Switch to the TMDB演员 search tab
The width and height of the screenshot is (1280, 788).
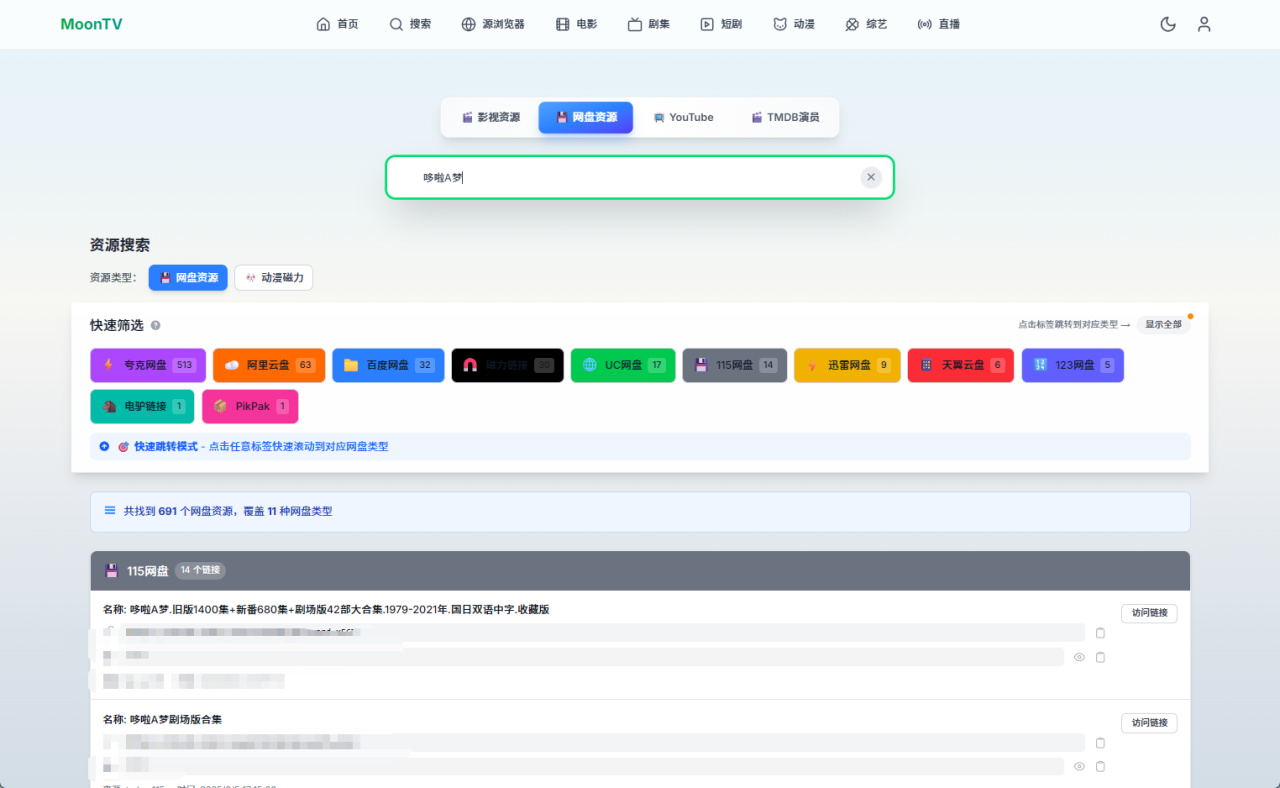tap(786, 117)
